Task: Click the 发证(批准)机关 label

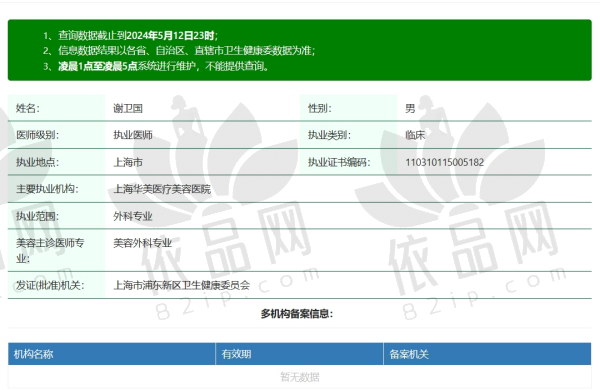Action: pyautogui.click(x=50, y=285)
